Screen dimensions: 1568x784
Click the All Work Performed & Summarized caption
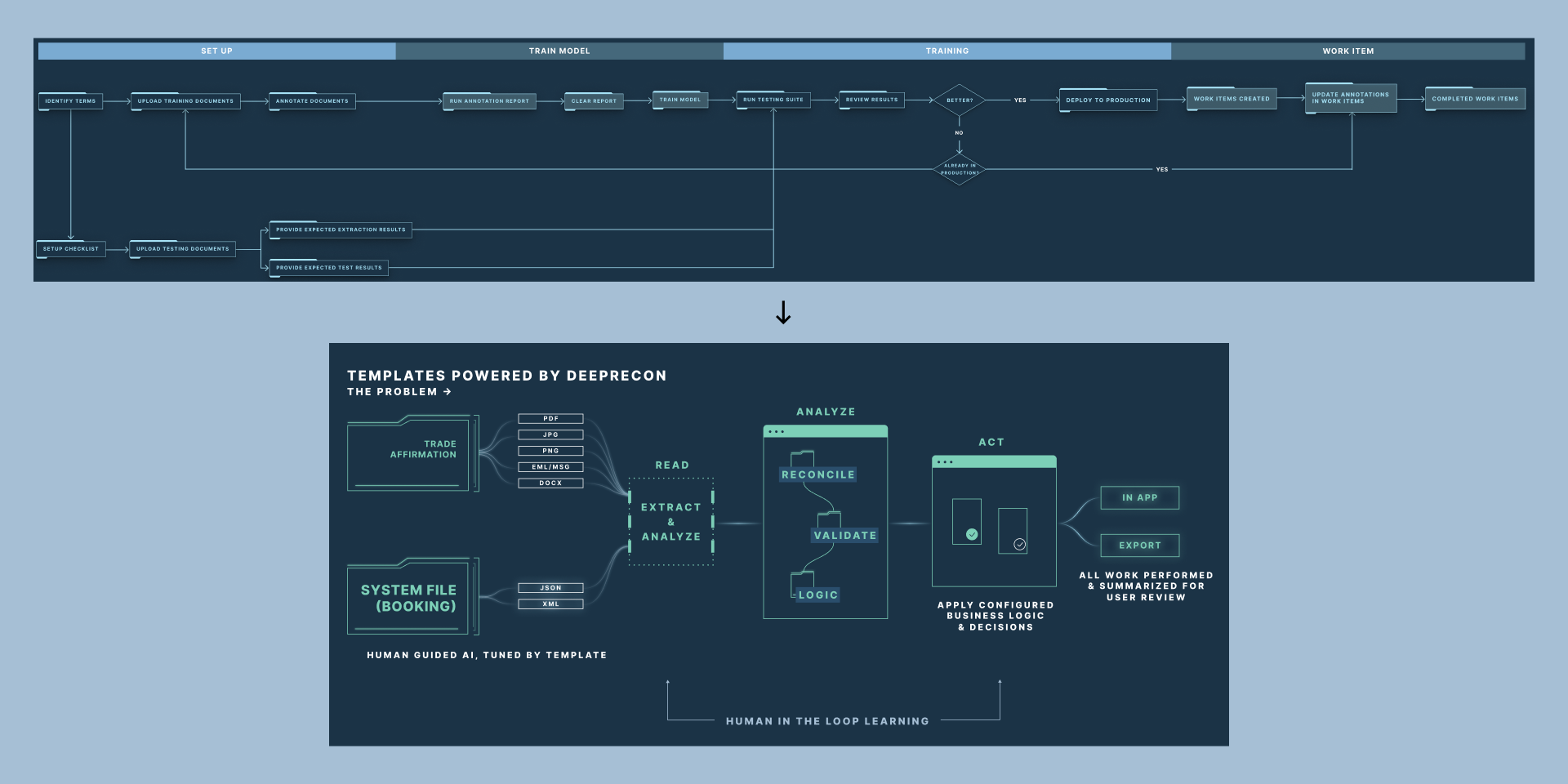coord(1146,586)
